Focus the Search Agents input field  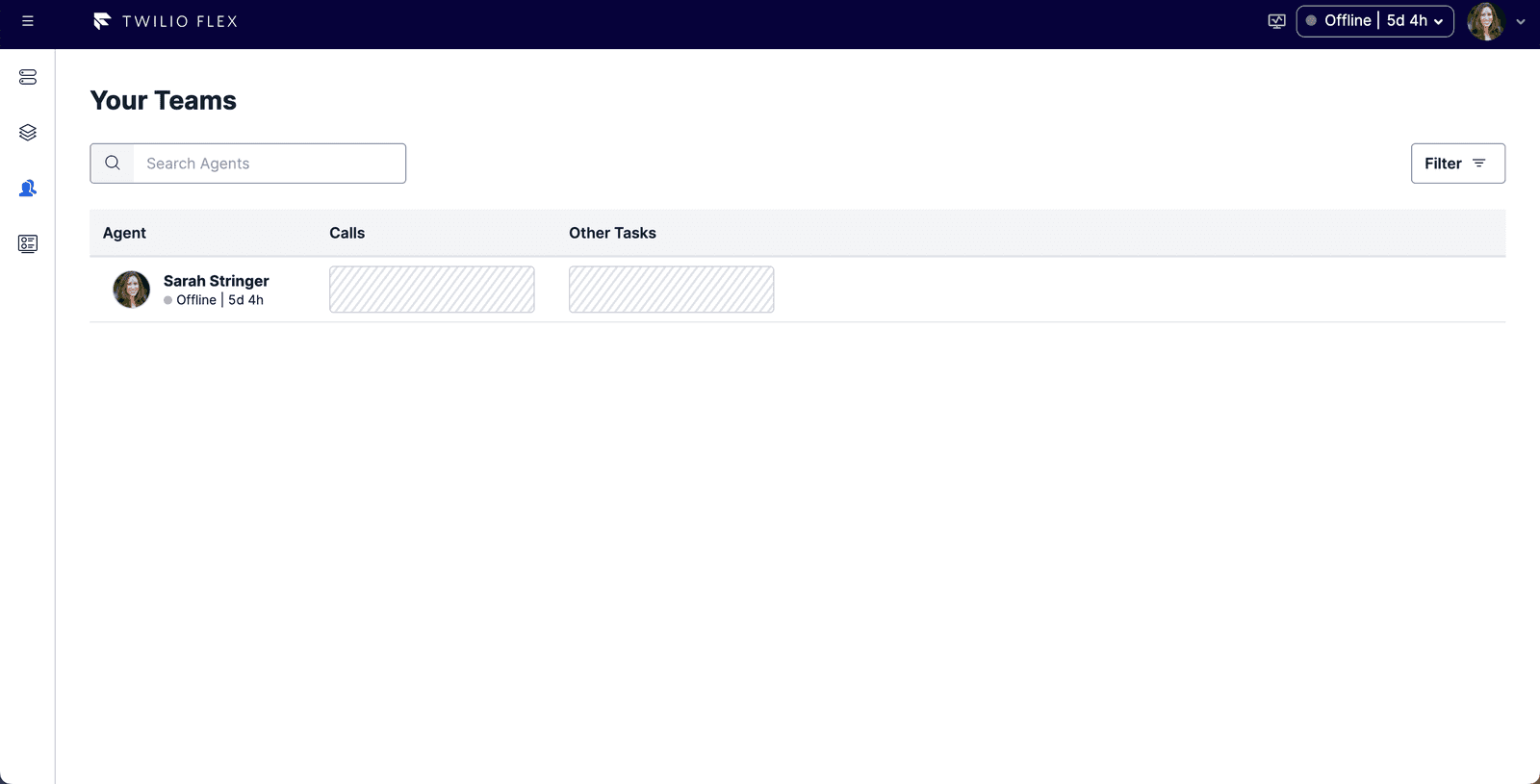[269, 164]
